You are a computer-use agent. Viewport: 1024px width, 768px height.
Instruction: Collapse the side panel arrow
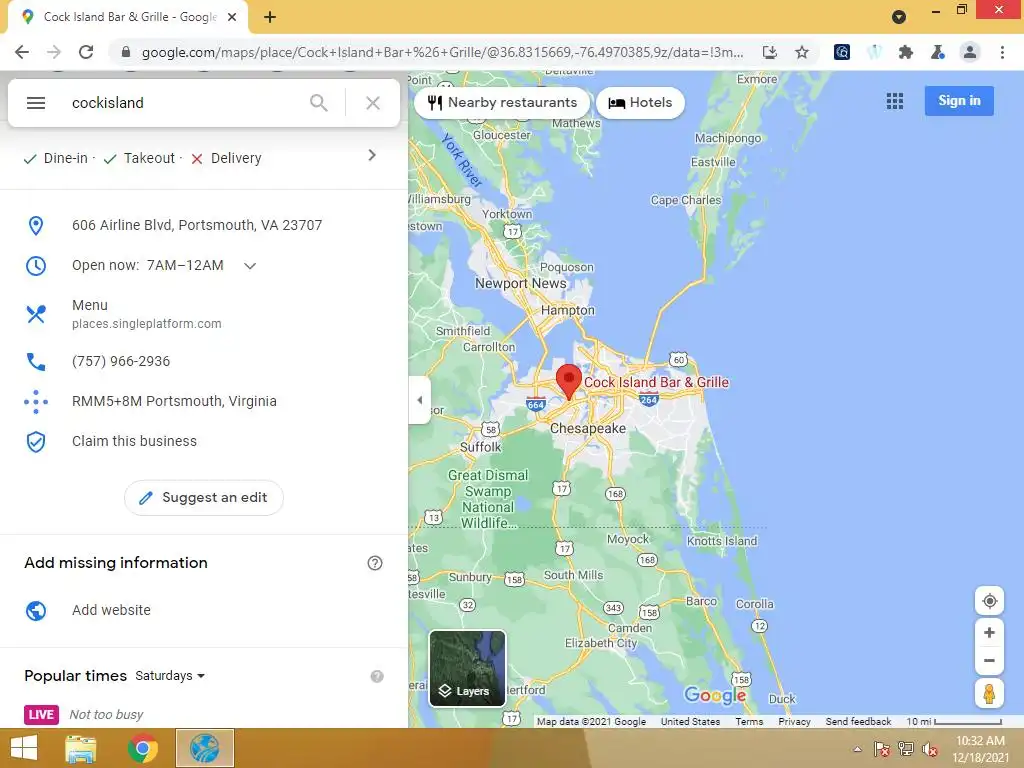click(419, 400)
